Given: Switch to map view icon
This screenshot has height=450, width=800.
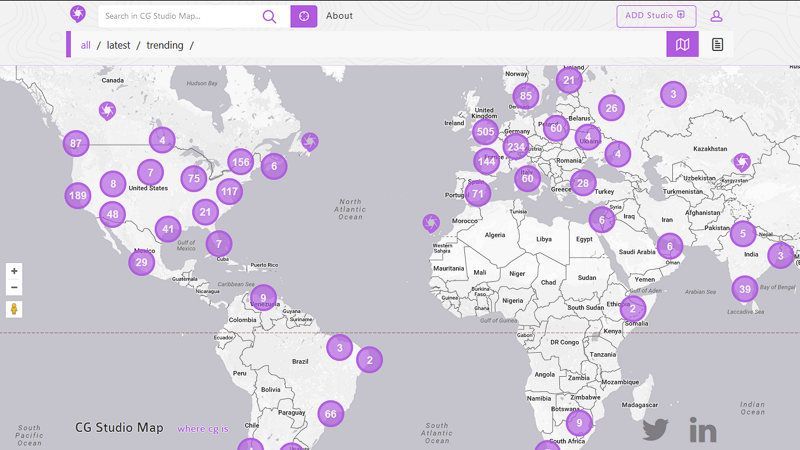Looking at the screenshot, I should [682, 45].
